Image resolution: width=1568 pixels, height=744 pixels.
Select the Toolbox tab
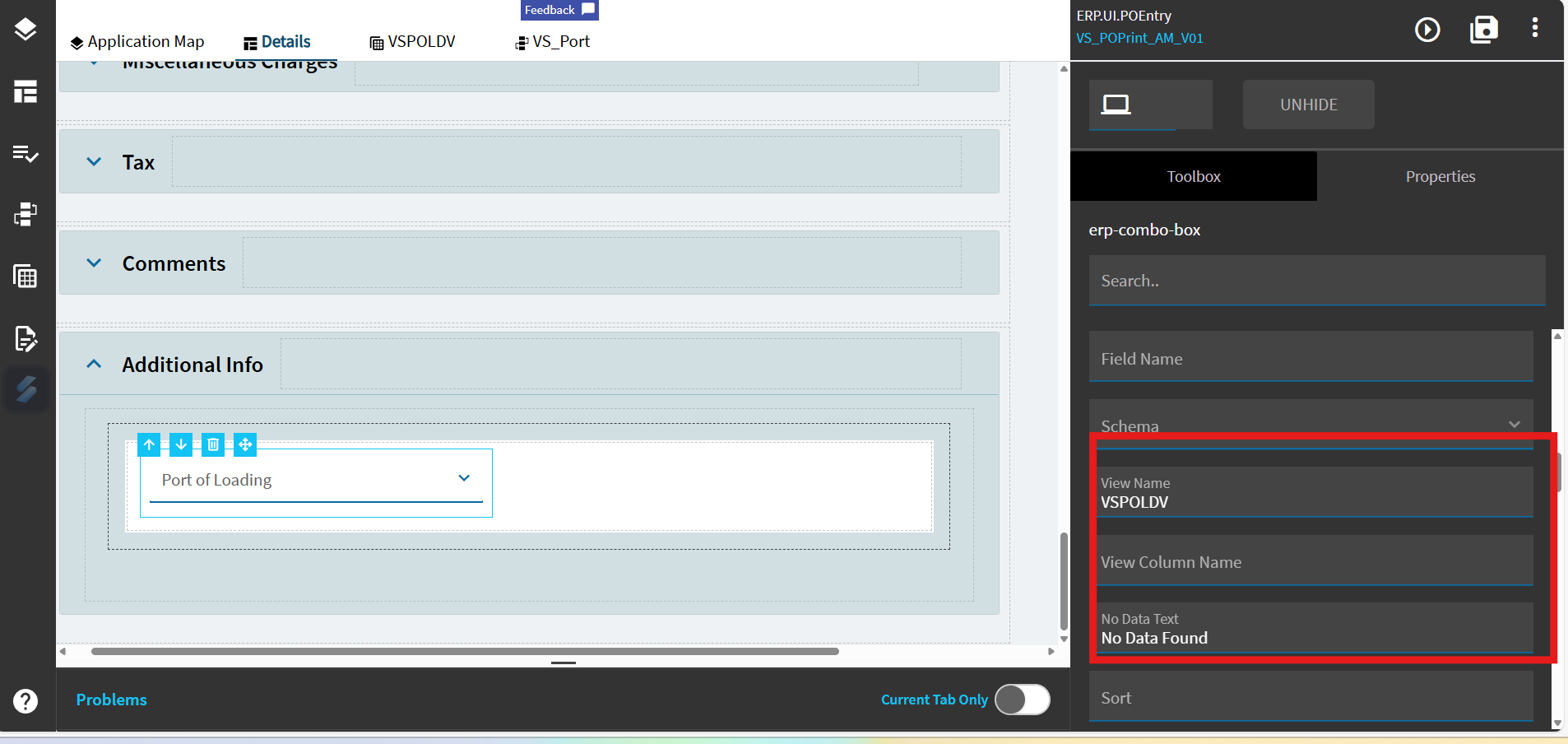1194,176
